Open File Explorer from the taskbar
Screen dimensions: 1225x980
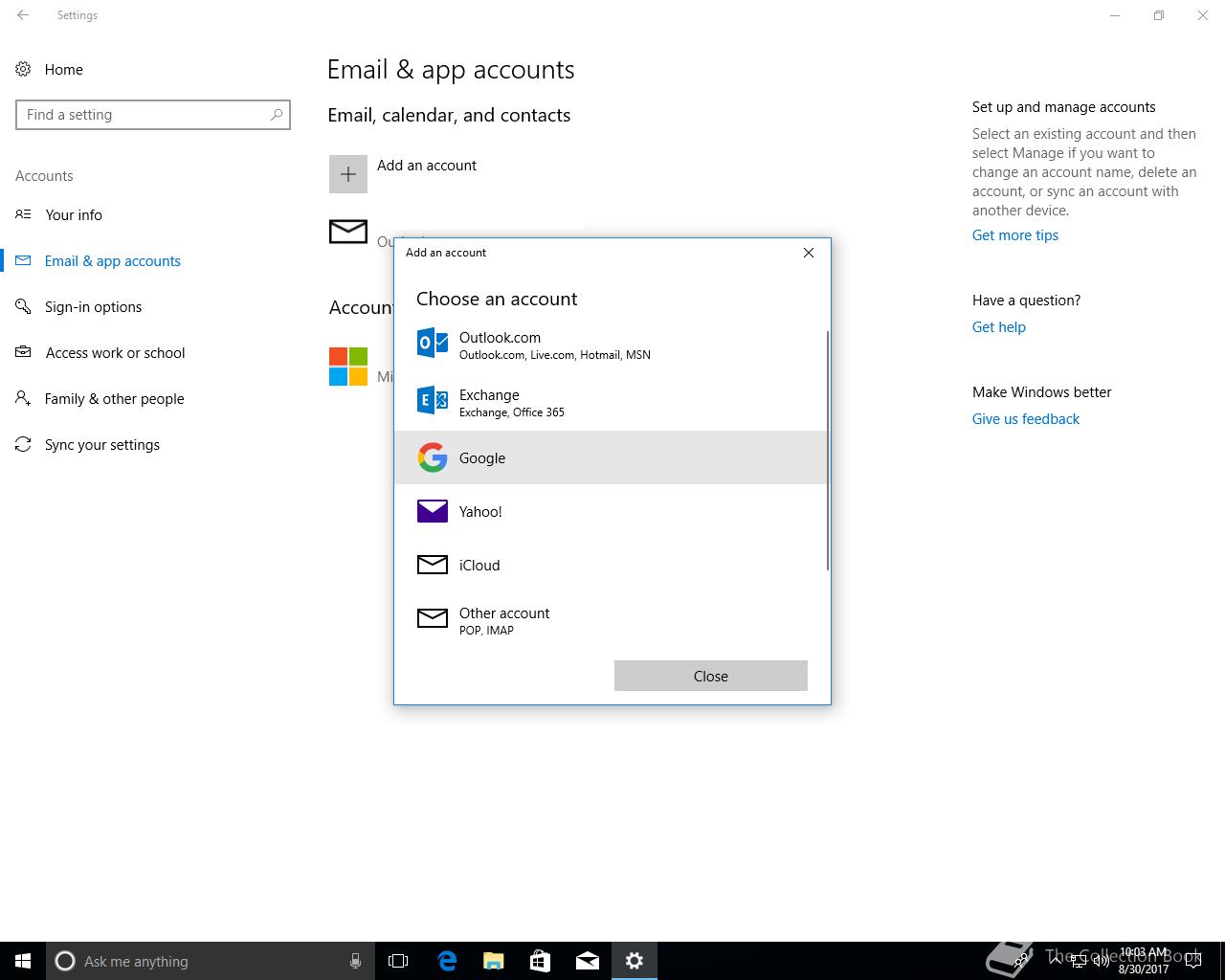pyautogui.click(x=493, y=961)
